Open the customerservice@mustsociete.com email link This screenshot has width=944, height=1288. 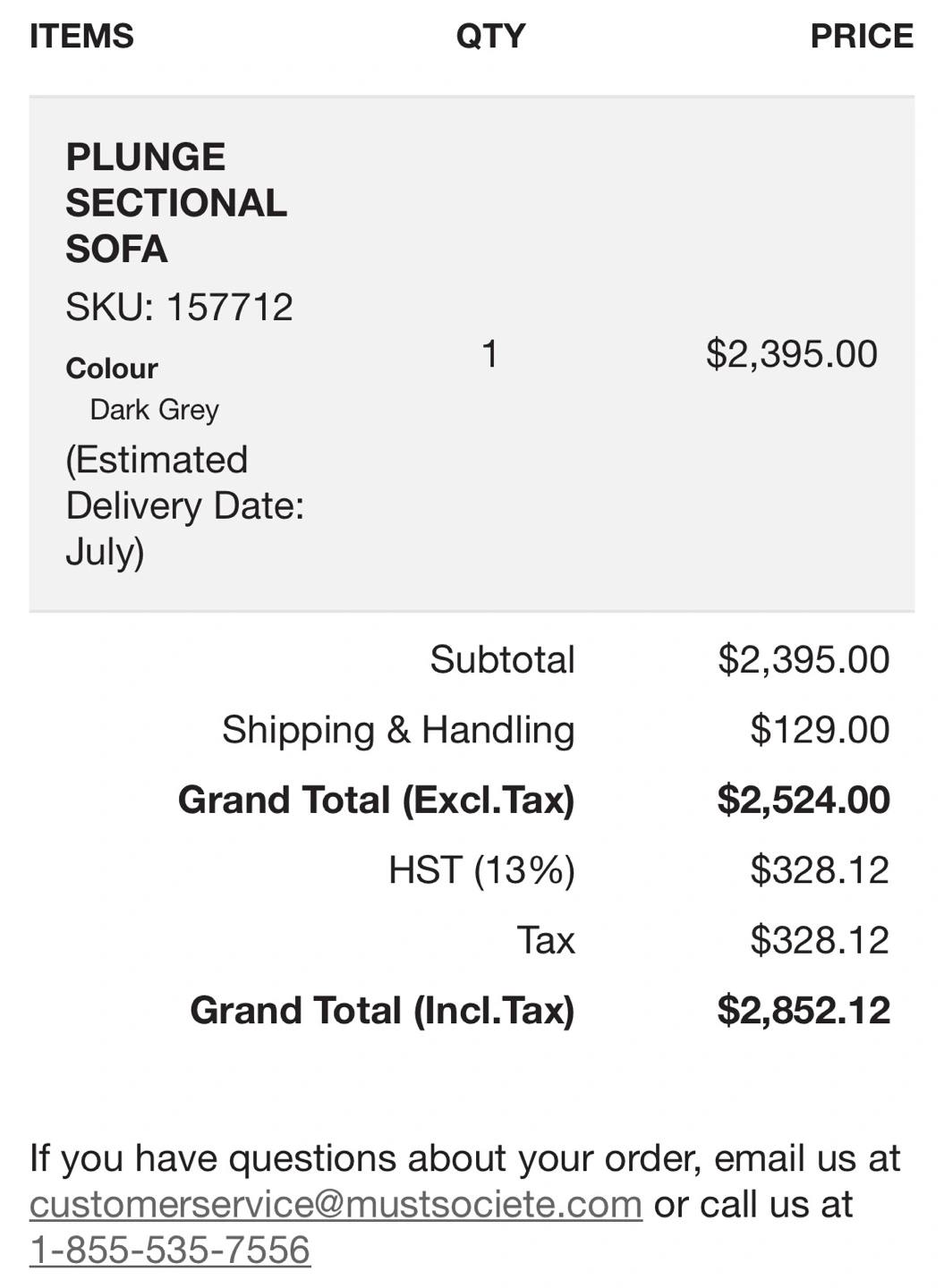(x=336, y=1205)
